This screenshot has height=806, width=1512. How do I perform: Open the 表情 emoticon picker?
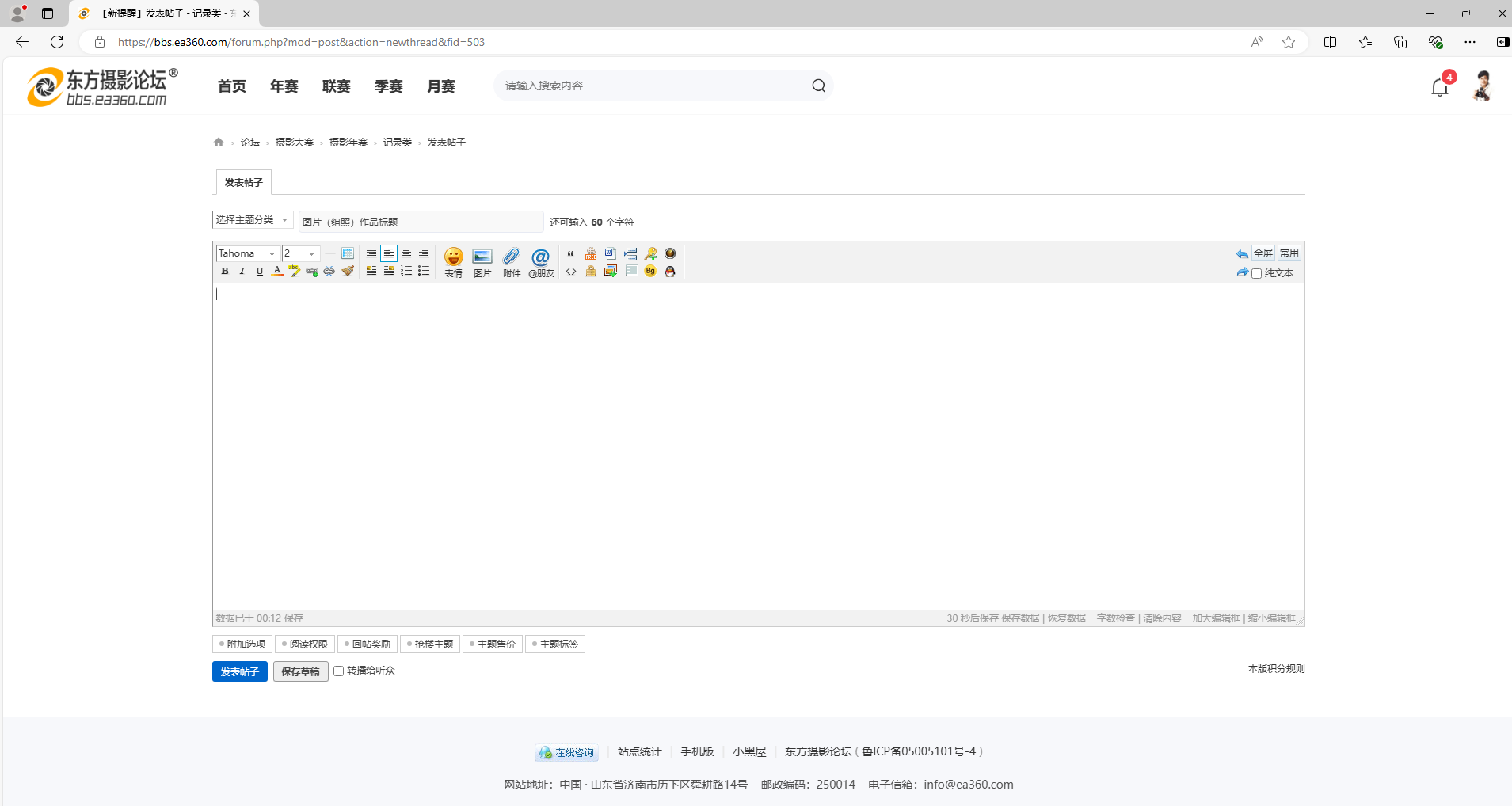pos(453,261)
